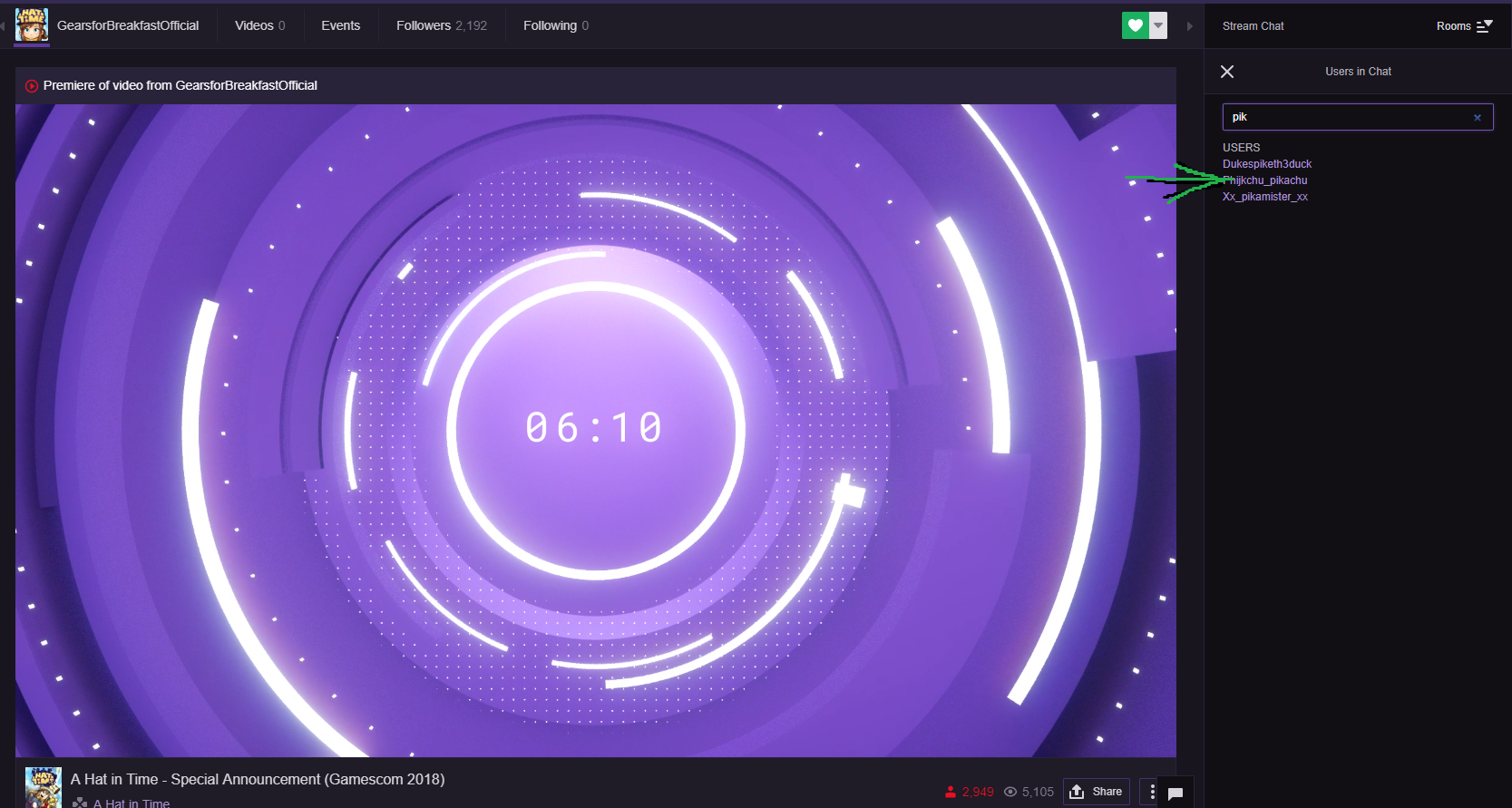Switch to the Videos tab
The height and width of the screenshot is (808, 1512).
(259, 25)
